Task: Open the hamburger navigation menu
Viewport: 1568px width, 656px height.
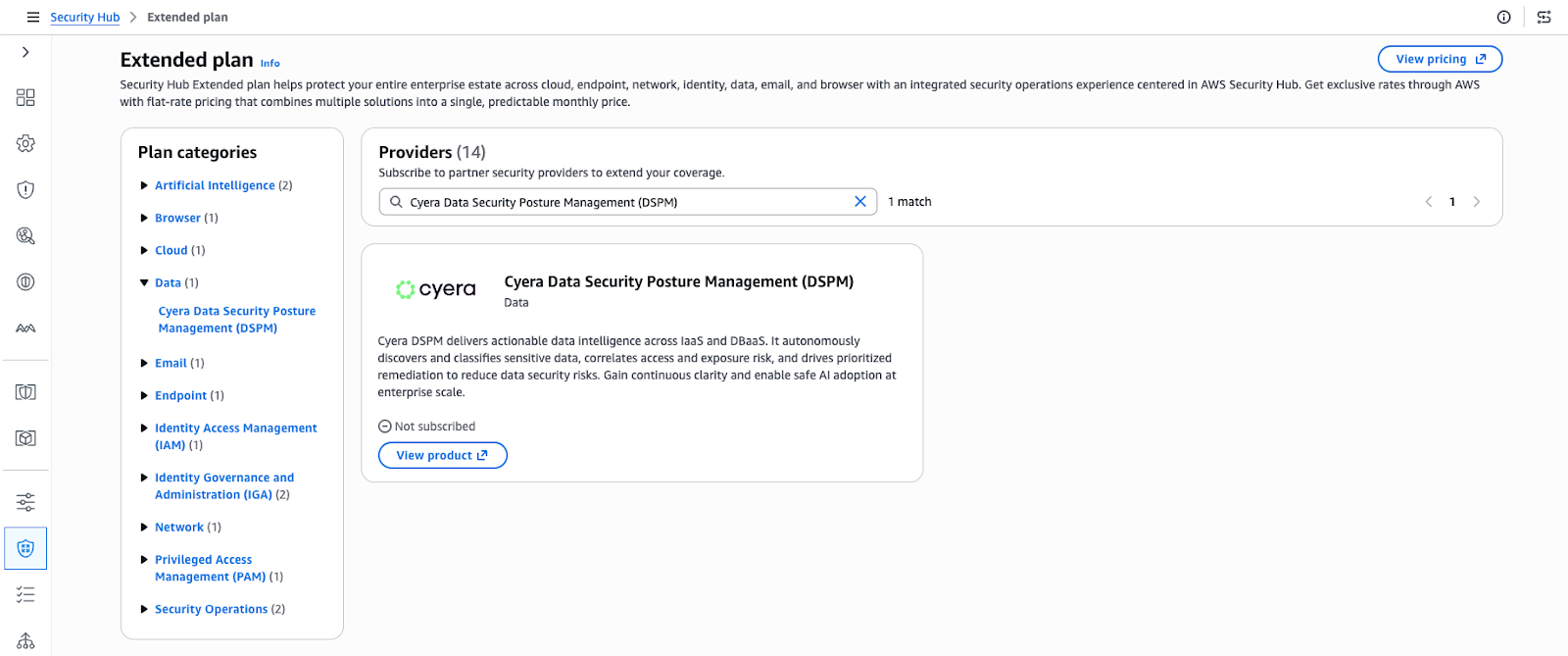Action: 32,17
